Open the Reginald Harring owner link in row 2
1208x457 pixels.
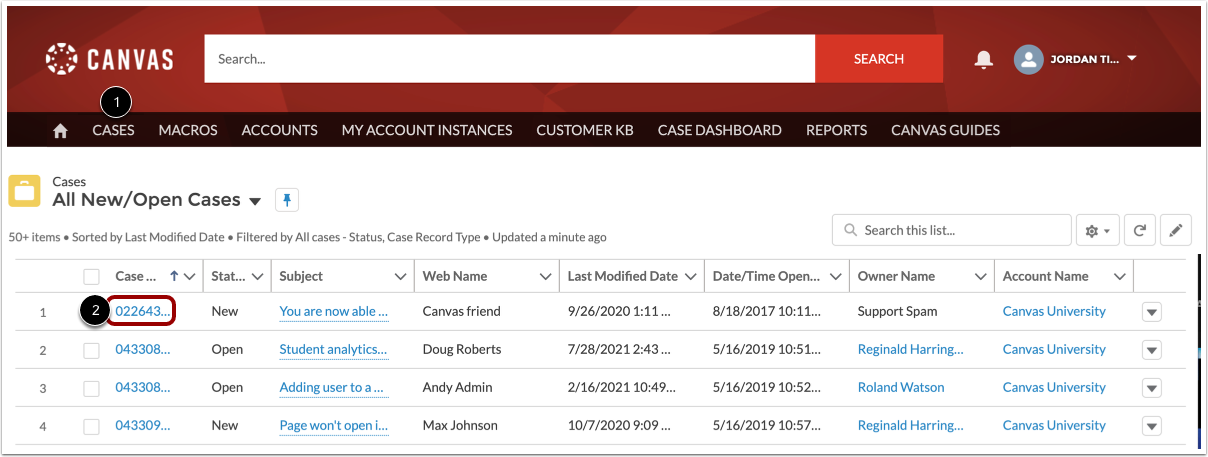pos(911,349)
